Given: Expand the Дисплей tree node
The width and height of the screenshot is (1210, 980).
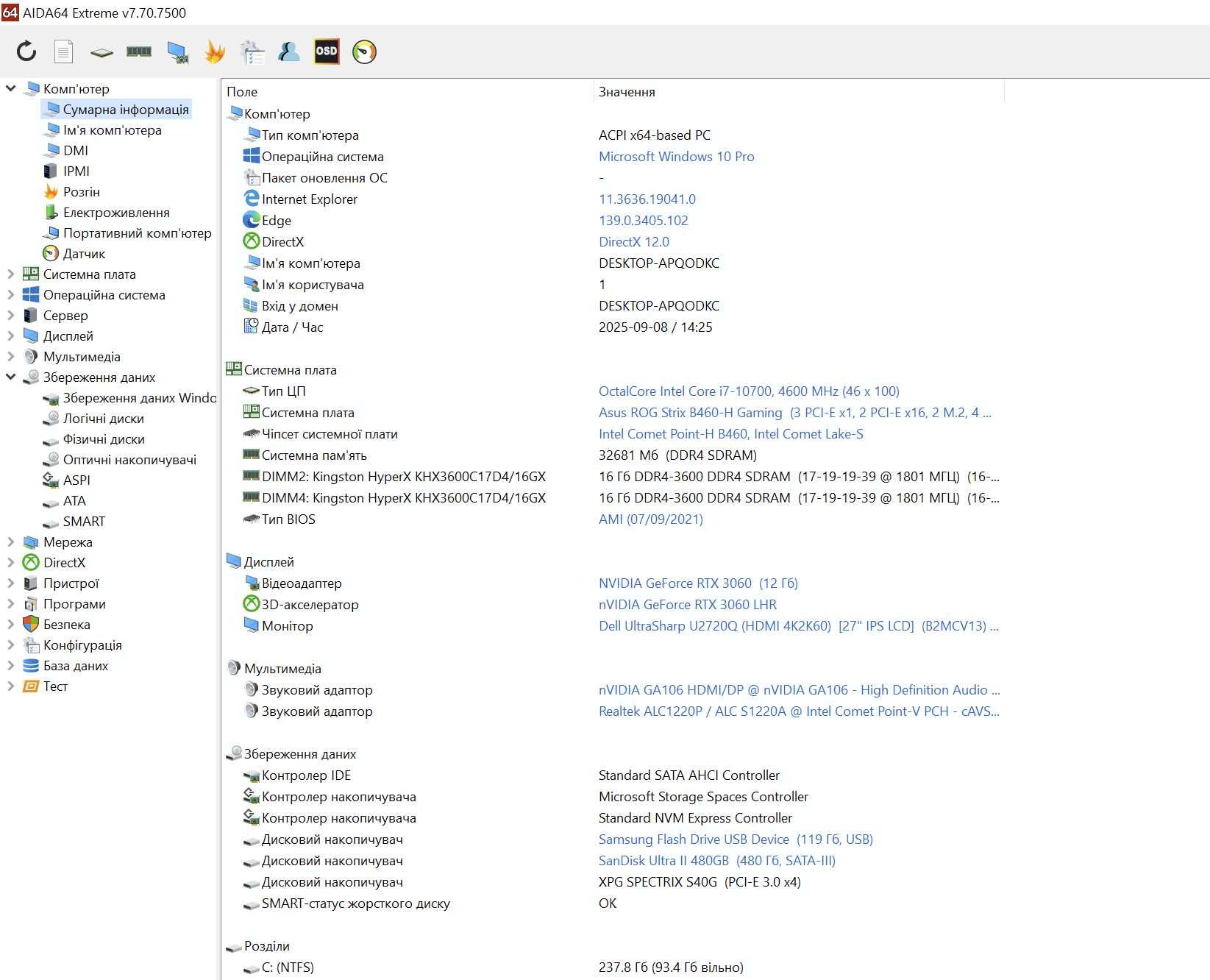Looking at the screenshot, I should [x=10, y=335].
